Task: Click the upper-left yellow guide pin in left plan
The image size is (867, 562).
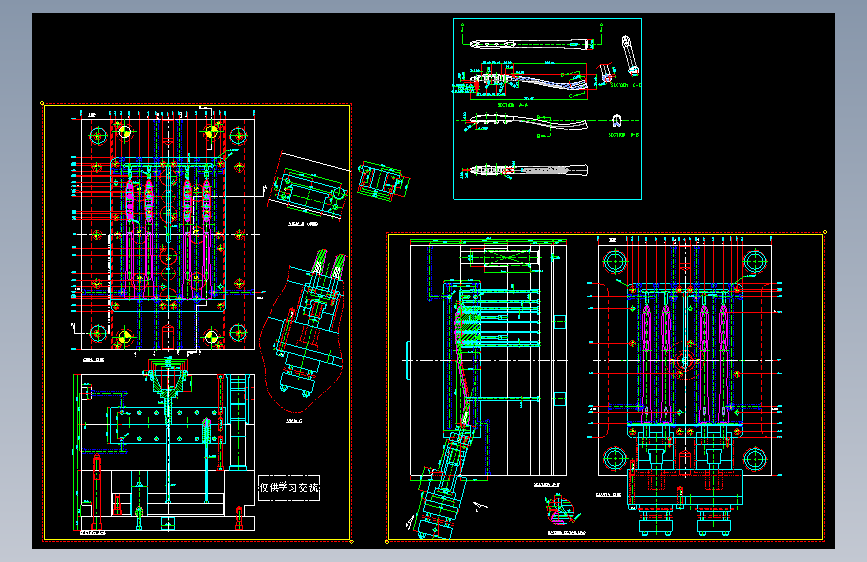Action: (x=125, y=132)
